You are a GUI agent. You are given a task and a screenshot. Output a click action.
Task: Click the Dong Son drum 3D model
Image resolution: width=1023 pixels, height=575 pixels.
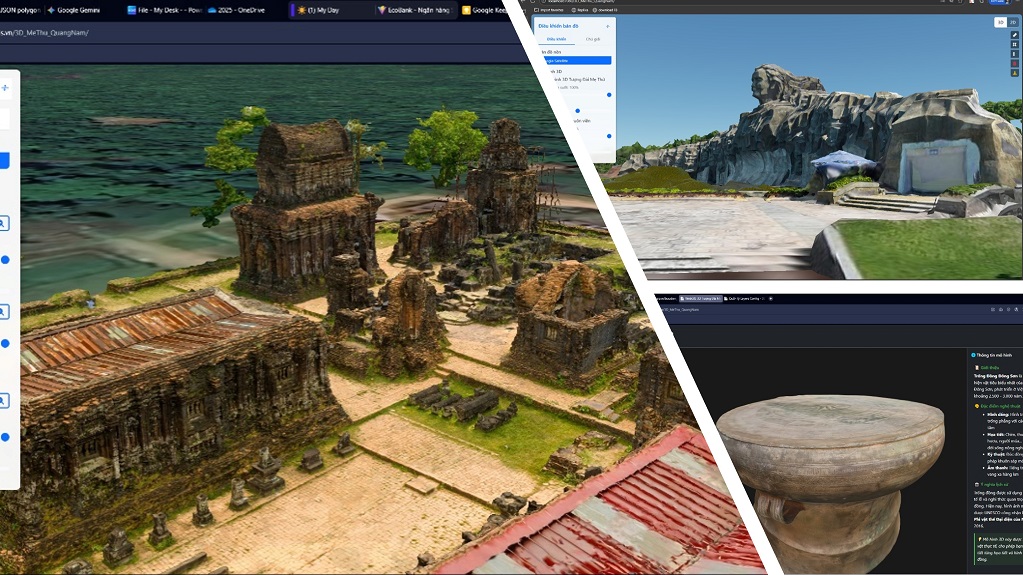click(x=832, y=483)
